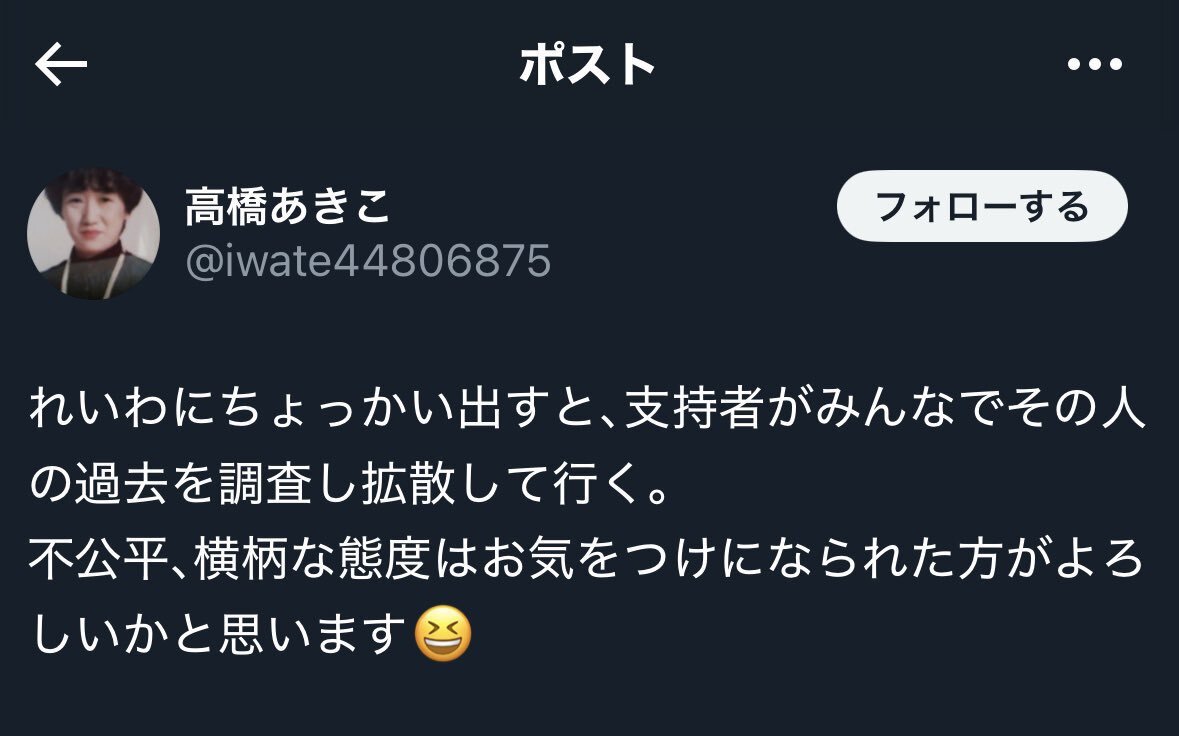Tap the laughing emoji in the post
The image size is (1179, 736).
pyautogui.click(x=443, y=633)
